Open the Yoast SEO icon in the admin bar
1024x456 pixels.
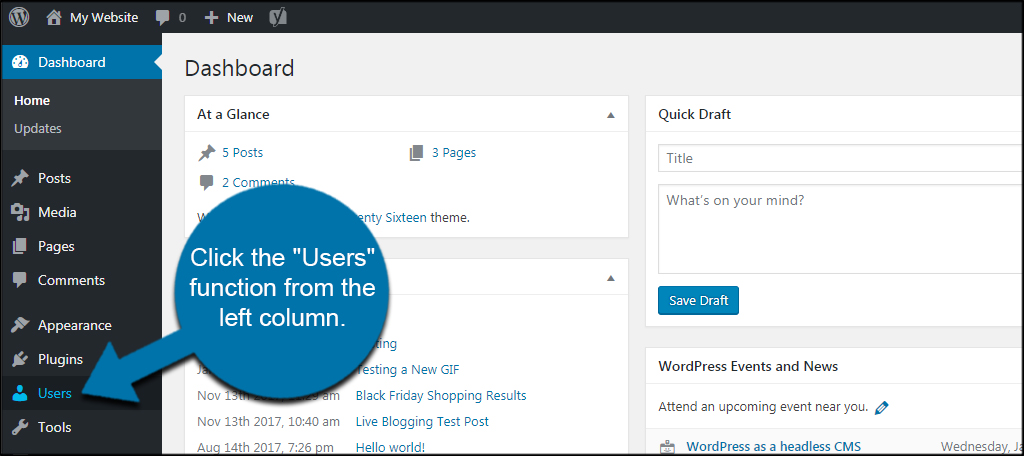coord(278,18)
